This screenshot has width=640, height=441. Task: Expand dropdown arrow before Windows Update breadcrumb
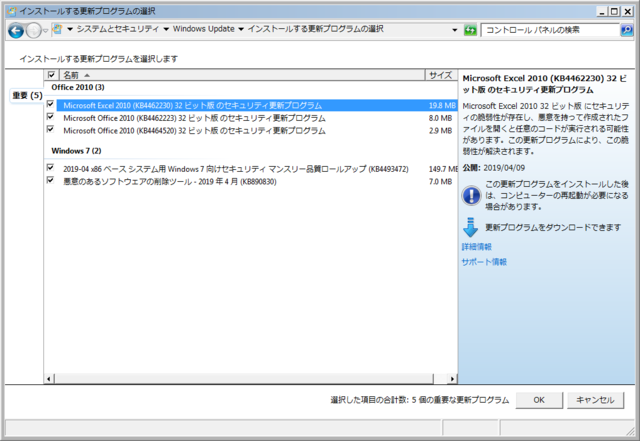tap(166, 29)
